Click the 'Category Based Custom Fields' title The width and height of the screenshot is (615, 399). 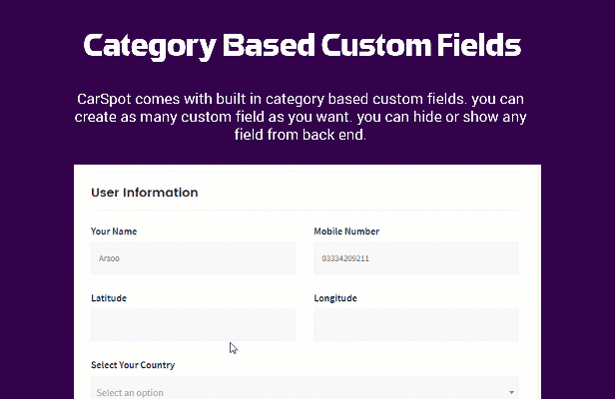point(302,46)
